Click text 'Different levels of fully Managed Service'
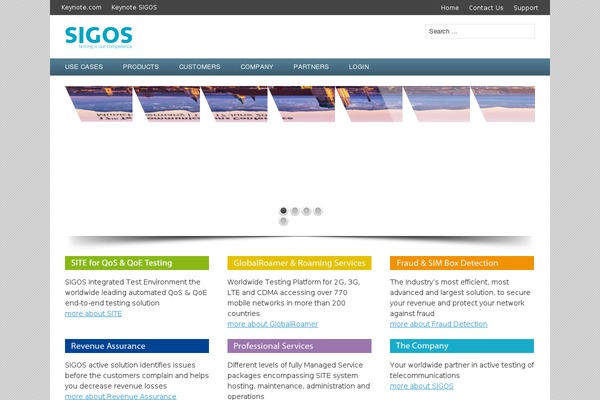 pyautogui.click(x=295, y=365)
